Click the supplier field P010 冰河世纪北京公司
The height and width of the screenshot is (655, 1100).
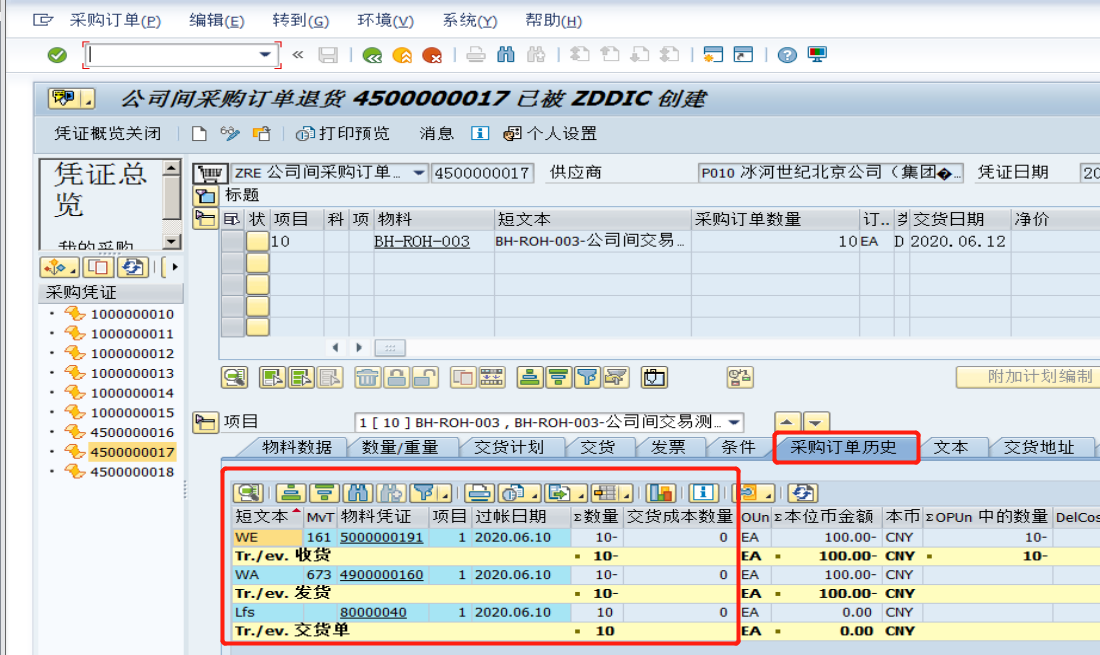831,173
